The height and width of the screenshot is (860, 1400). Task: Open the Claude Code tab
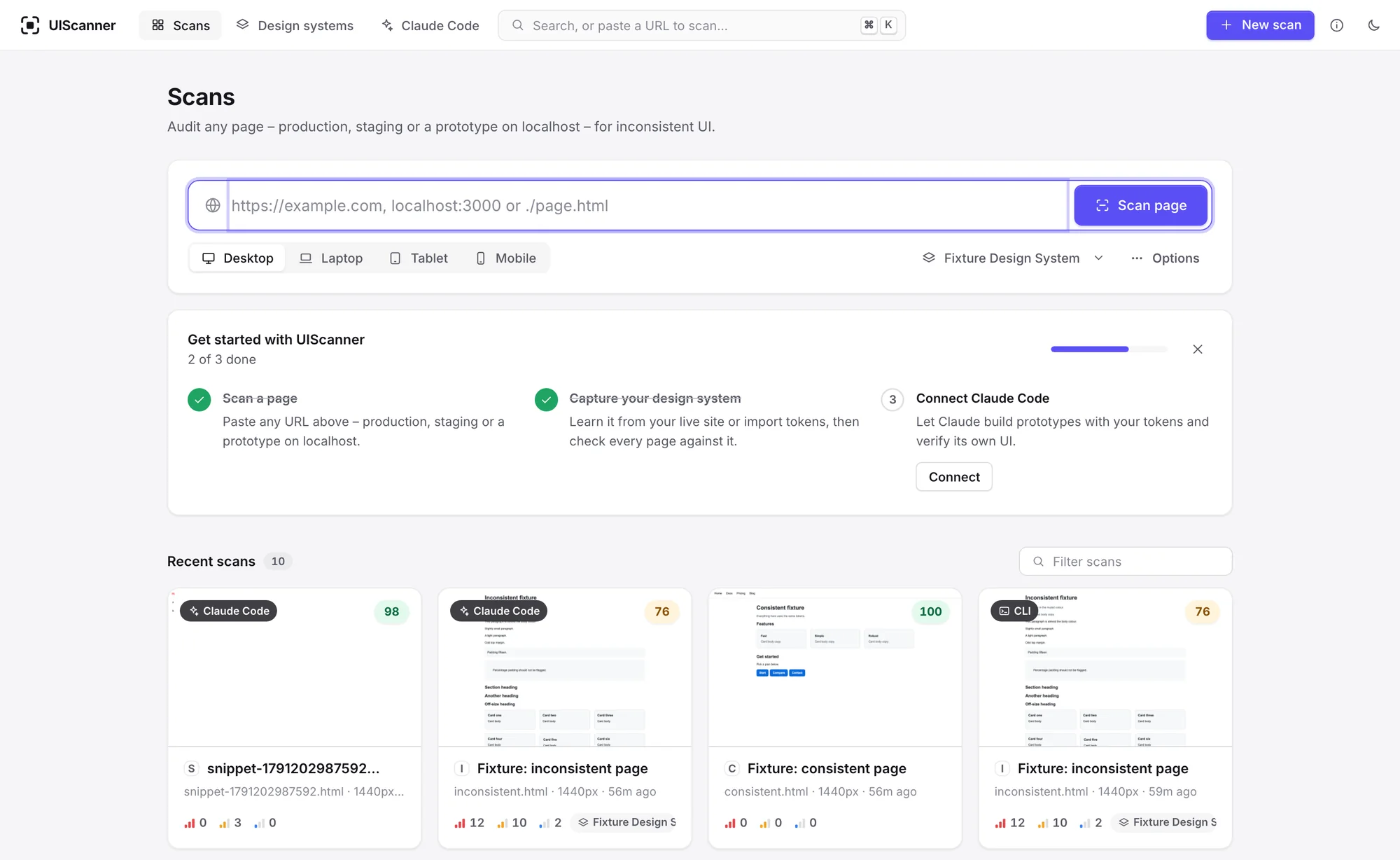430,25
